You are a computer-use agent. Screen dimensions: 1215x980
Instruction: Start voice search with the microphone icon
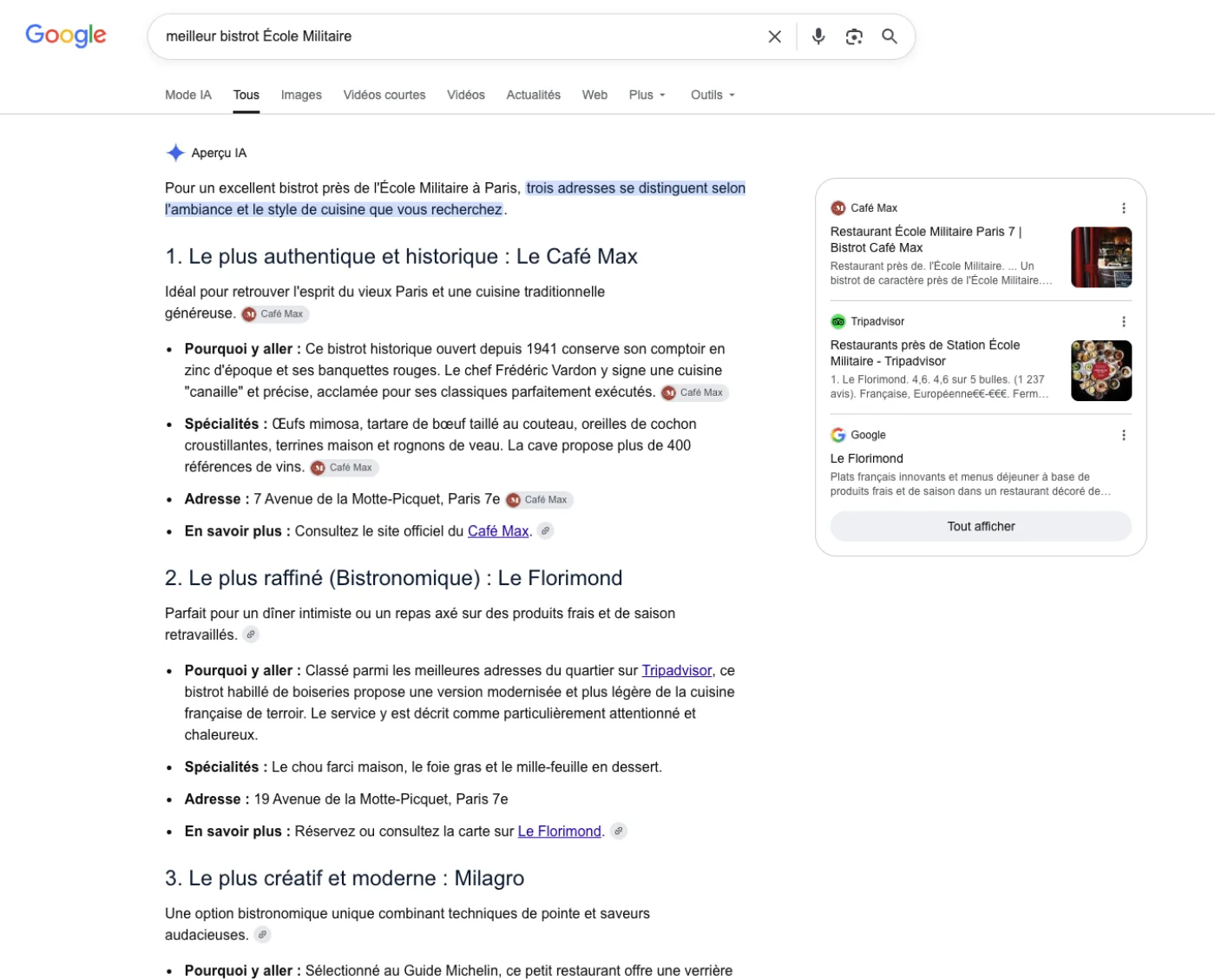818,36
